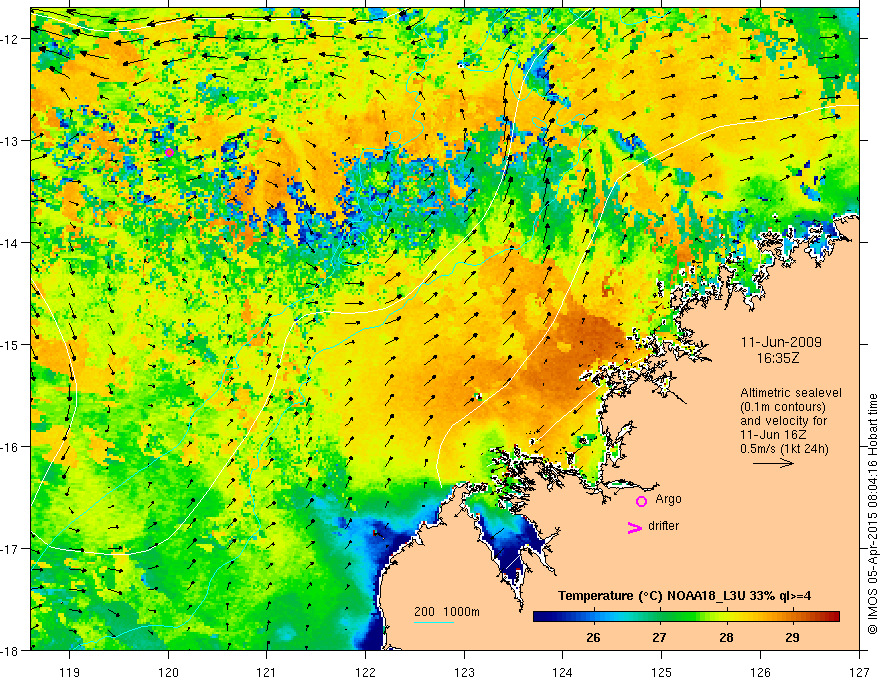Click latitude label -18 on left axis
880x680 pixels.
click(x=9, y=650)
